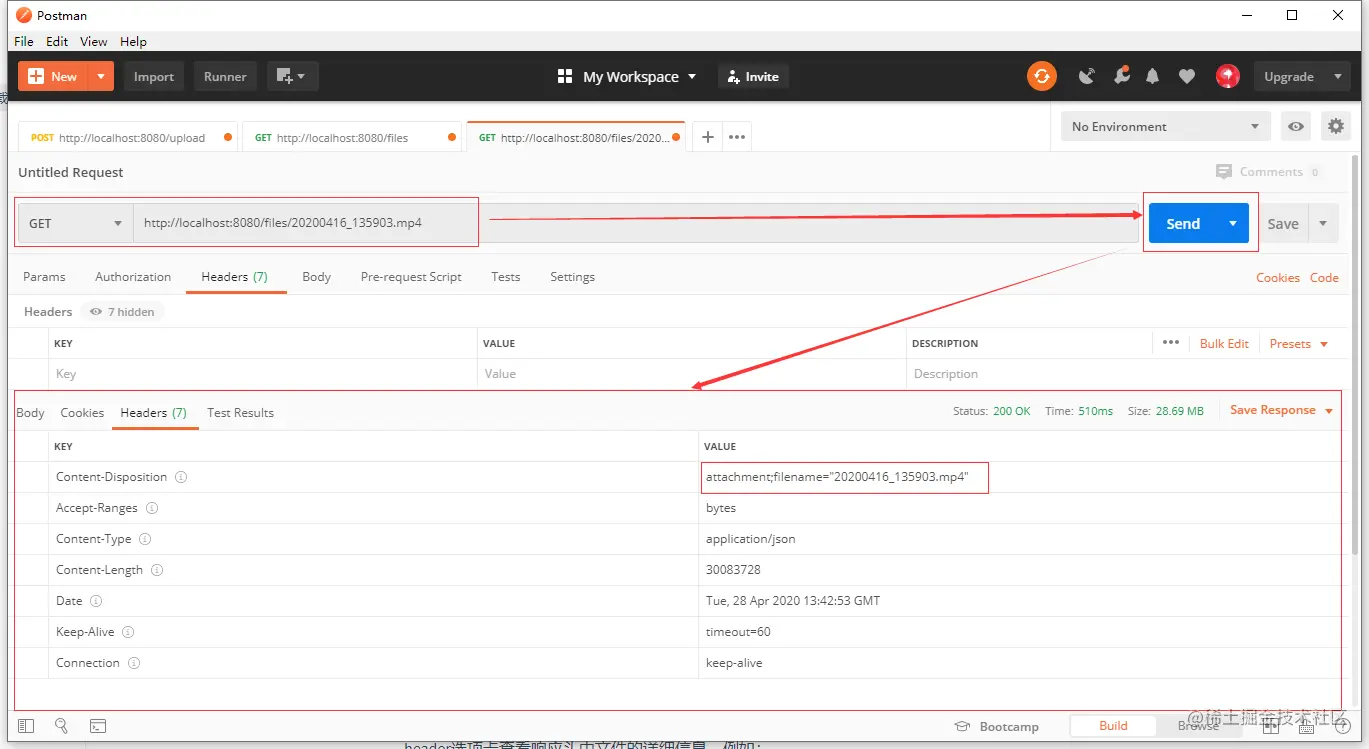Open the Presets dropdown
This screenshot has height=749, width=1369.
pyautogui.click(x=1298, y=344)
